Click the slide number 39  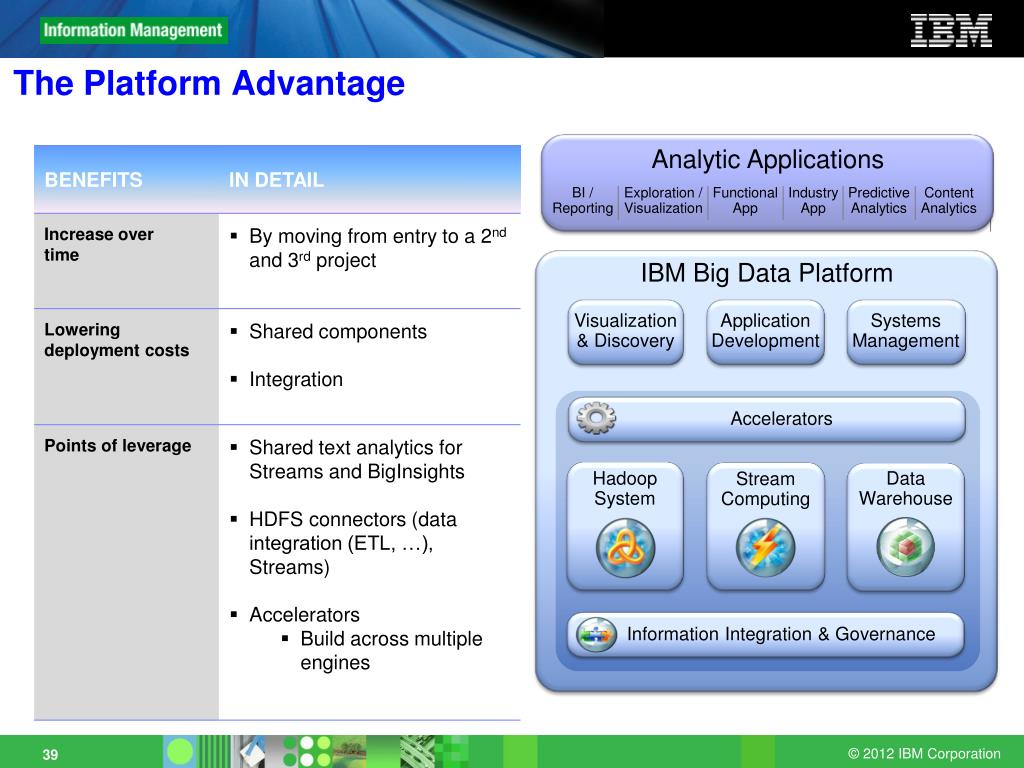[50, 755]
